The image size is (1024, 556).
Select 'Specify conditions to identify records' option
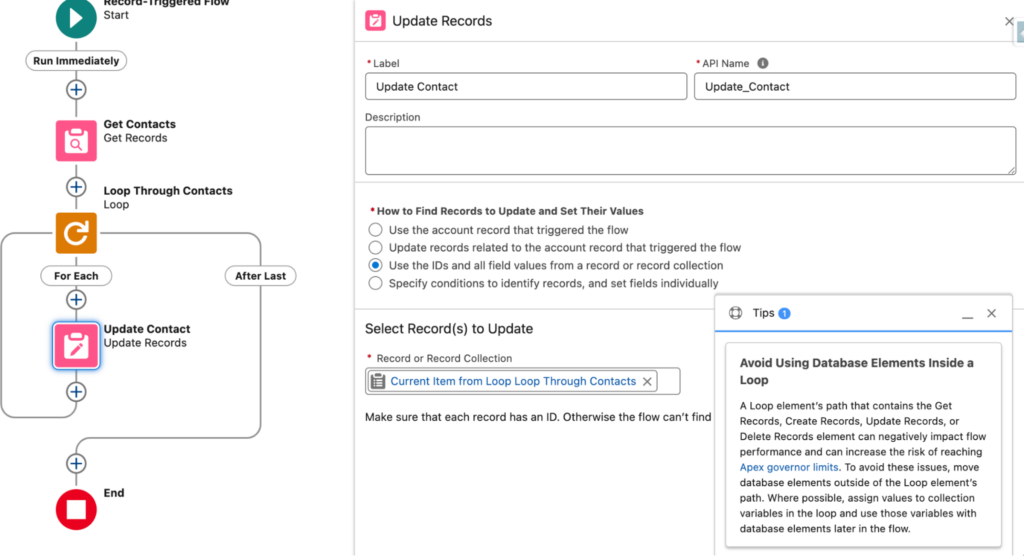click(375, 283)
